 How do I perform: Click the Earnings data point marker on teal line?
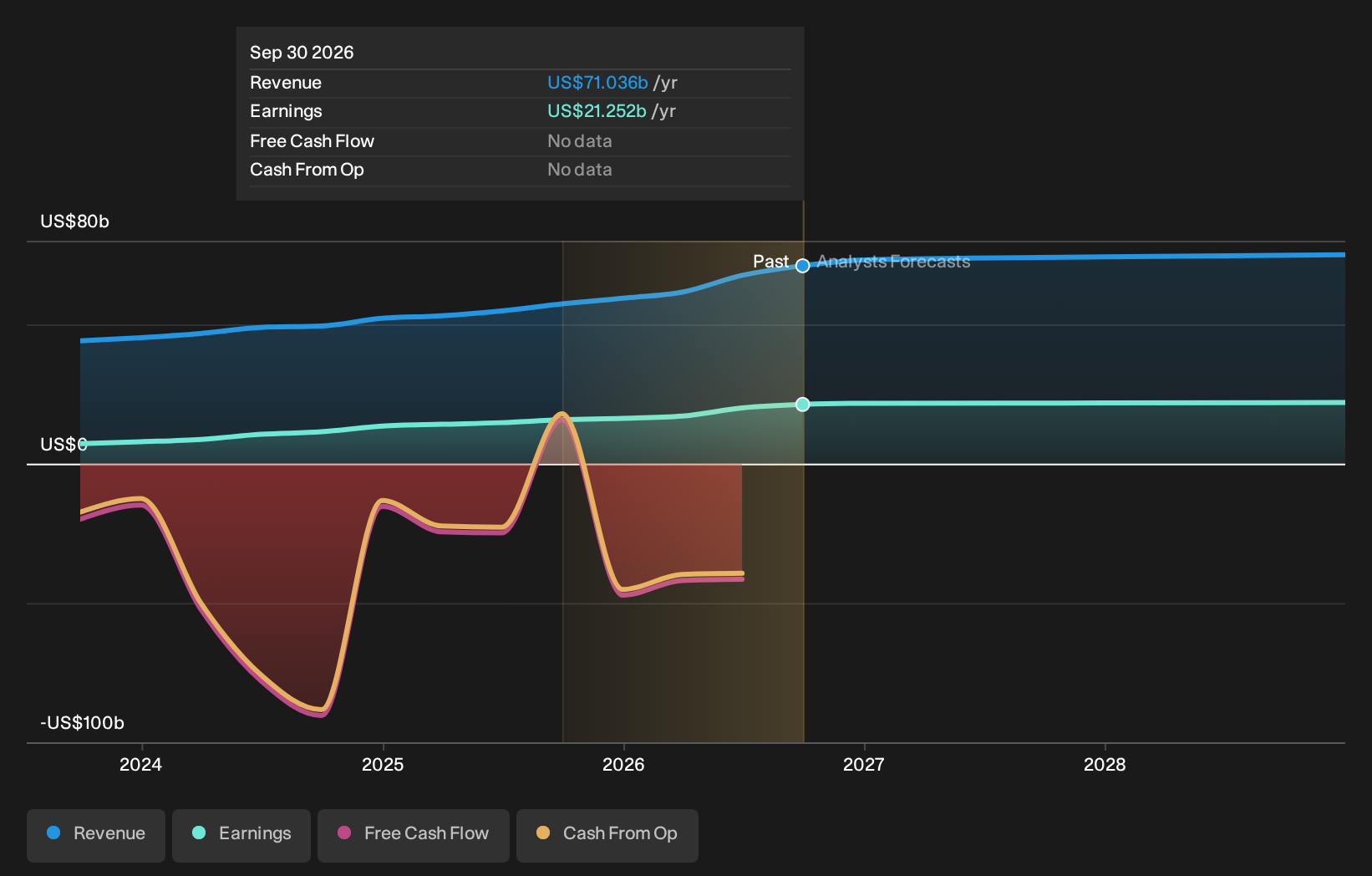pos(803,405)
